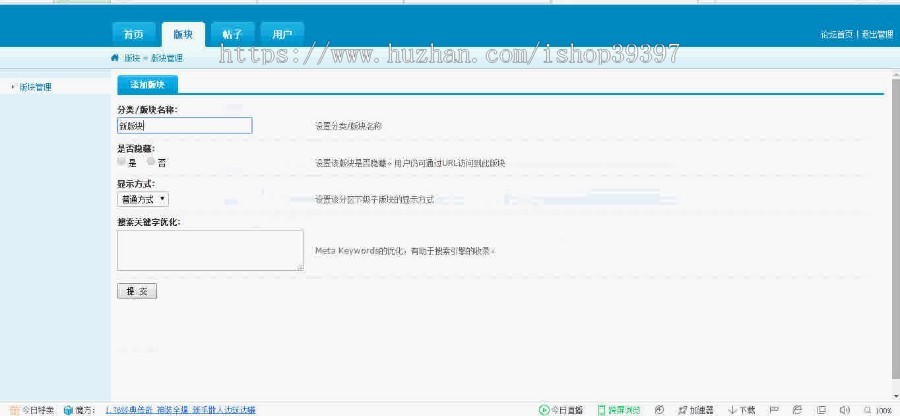The height and width of the screenshot is (416, 900).
Task: Click the 版块管理 breadcrumb text
Action: coord(166,59)
